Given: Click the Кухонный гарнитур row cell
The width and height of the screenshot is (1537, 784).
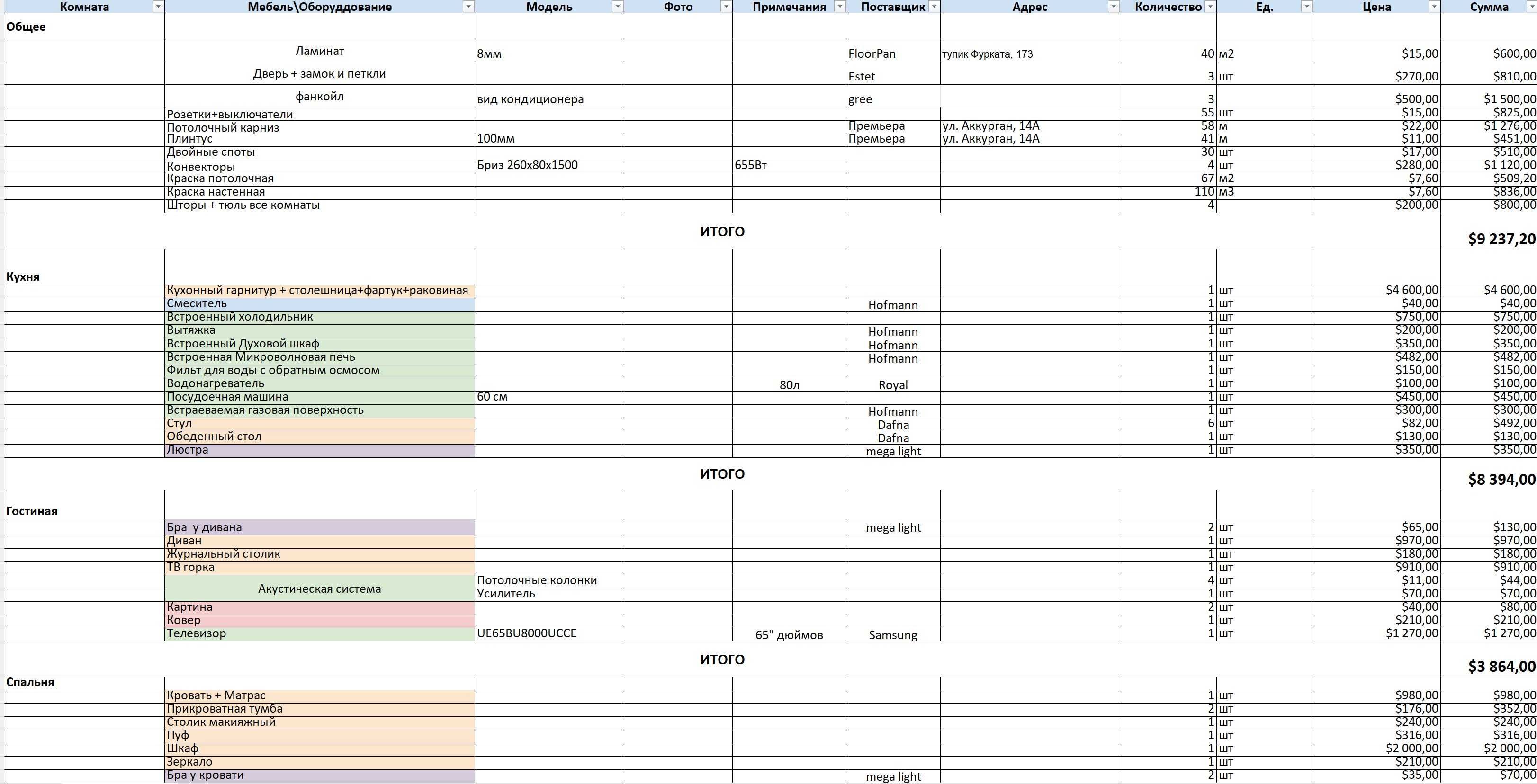Looking at the screenshot, I should coord(320,291).
